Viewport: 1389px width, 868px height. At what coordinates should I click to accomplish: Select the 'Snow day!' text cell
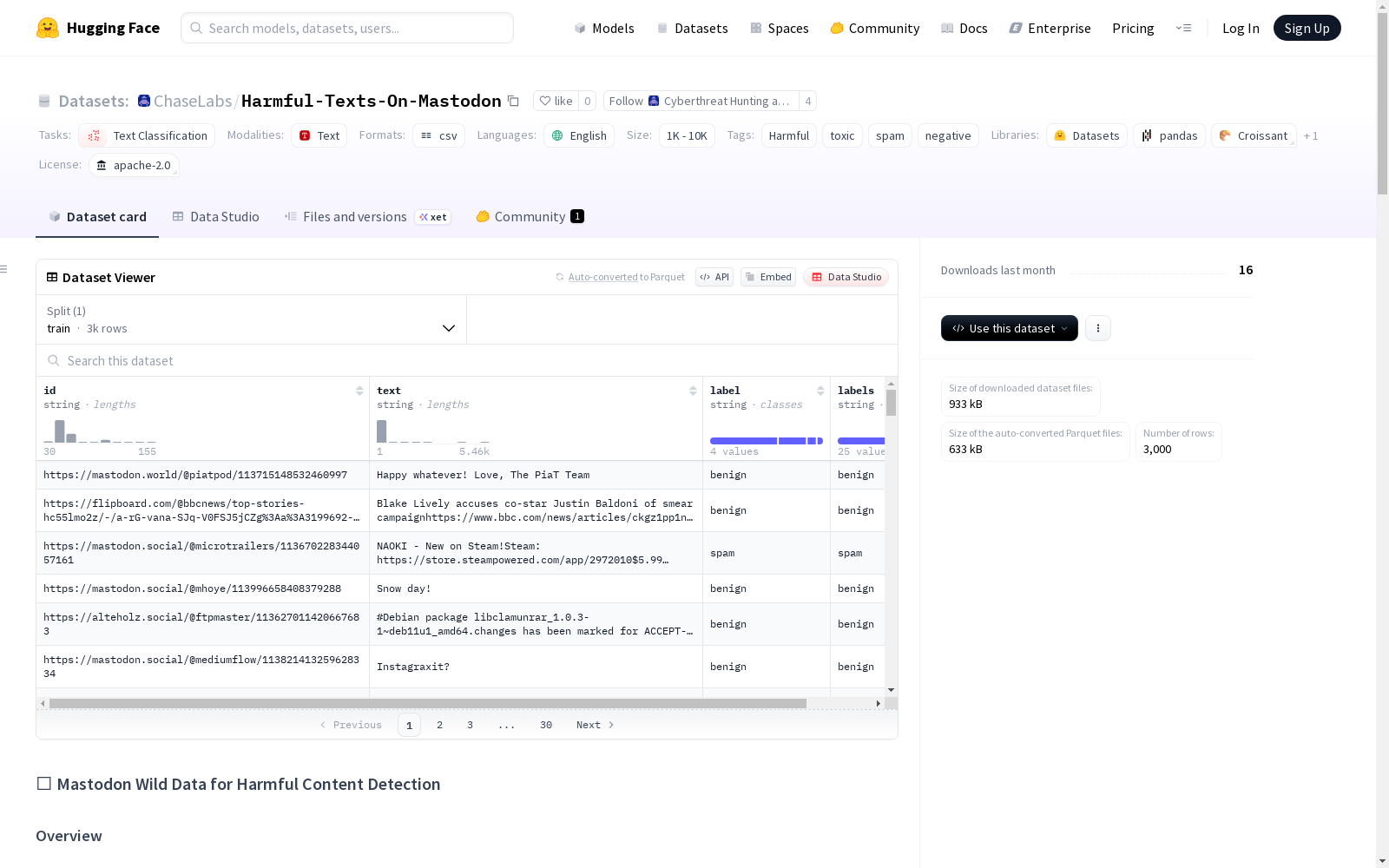(x=536, y=589)
